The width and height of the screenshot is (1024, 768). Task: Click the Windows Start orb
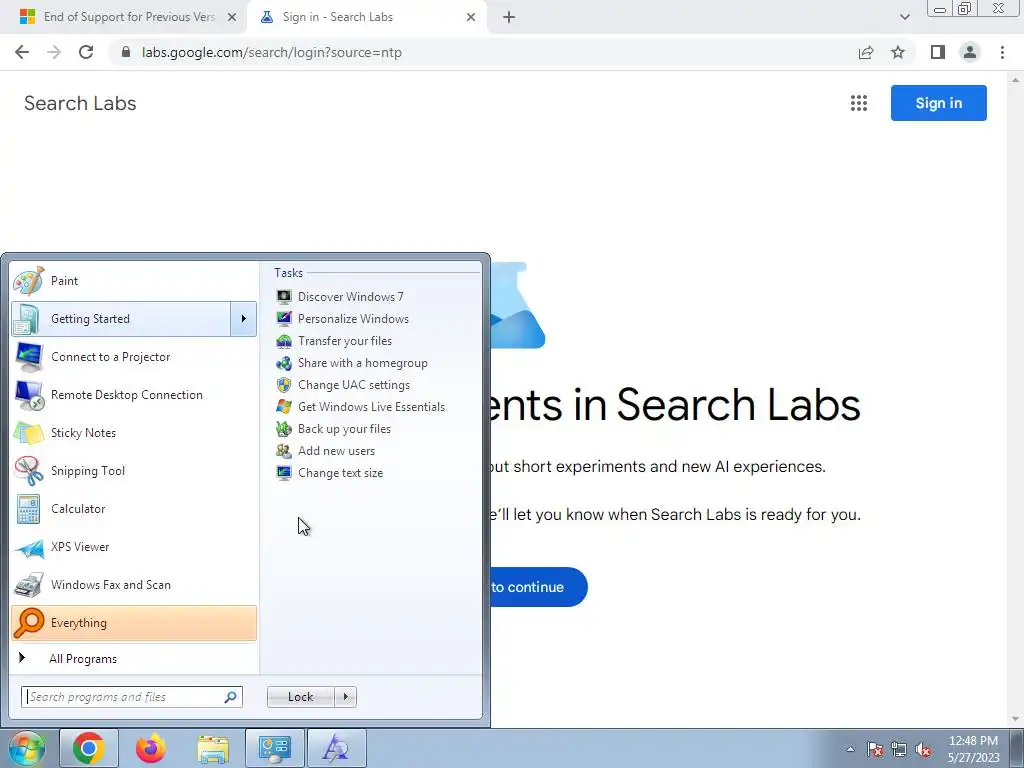27,748
